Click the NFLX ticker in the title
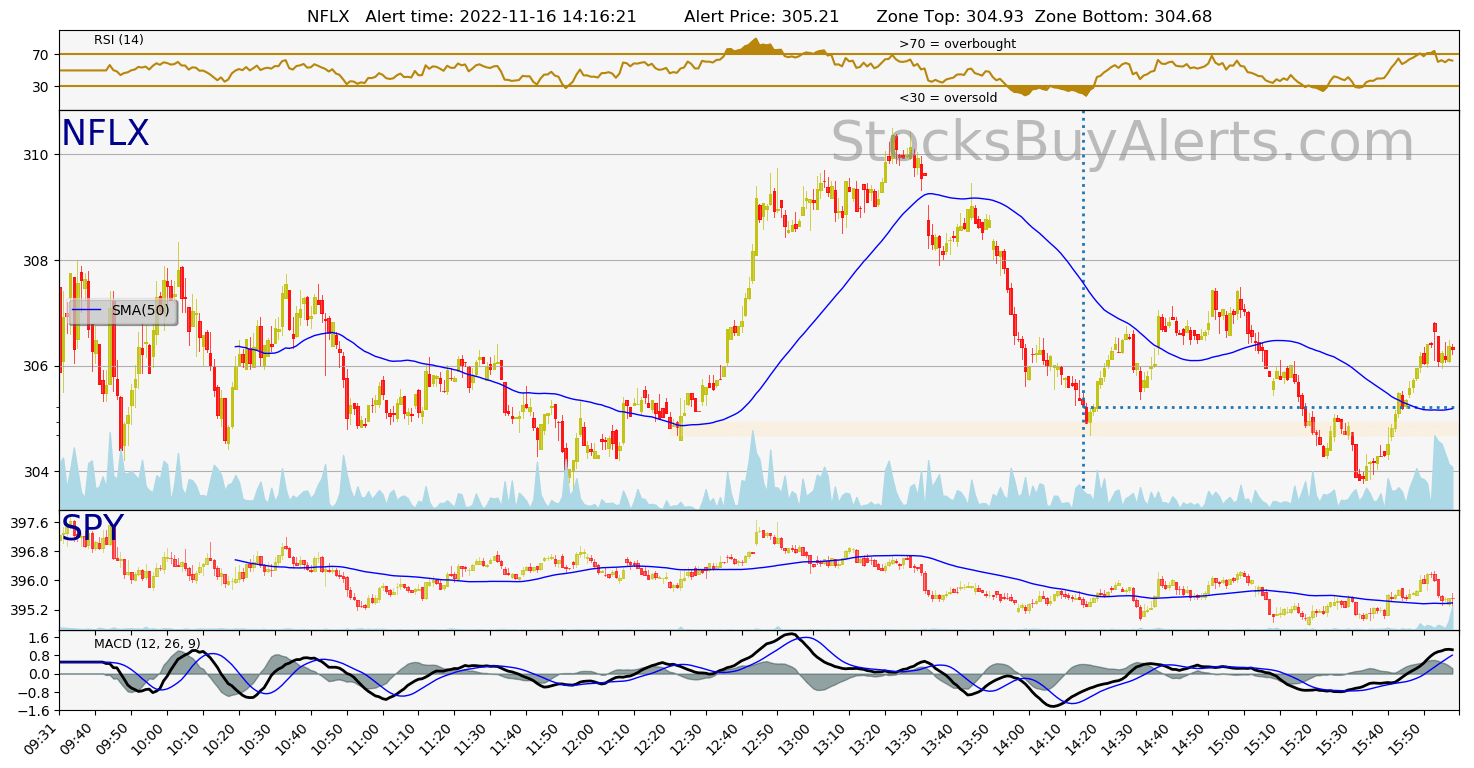 [x=328, y=16]
